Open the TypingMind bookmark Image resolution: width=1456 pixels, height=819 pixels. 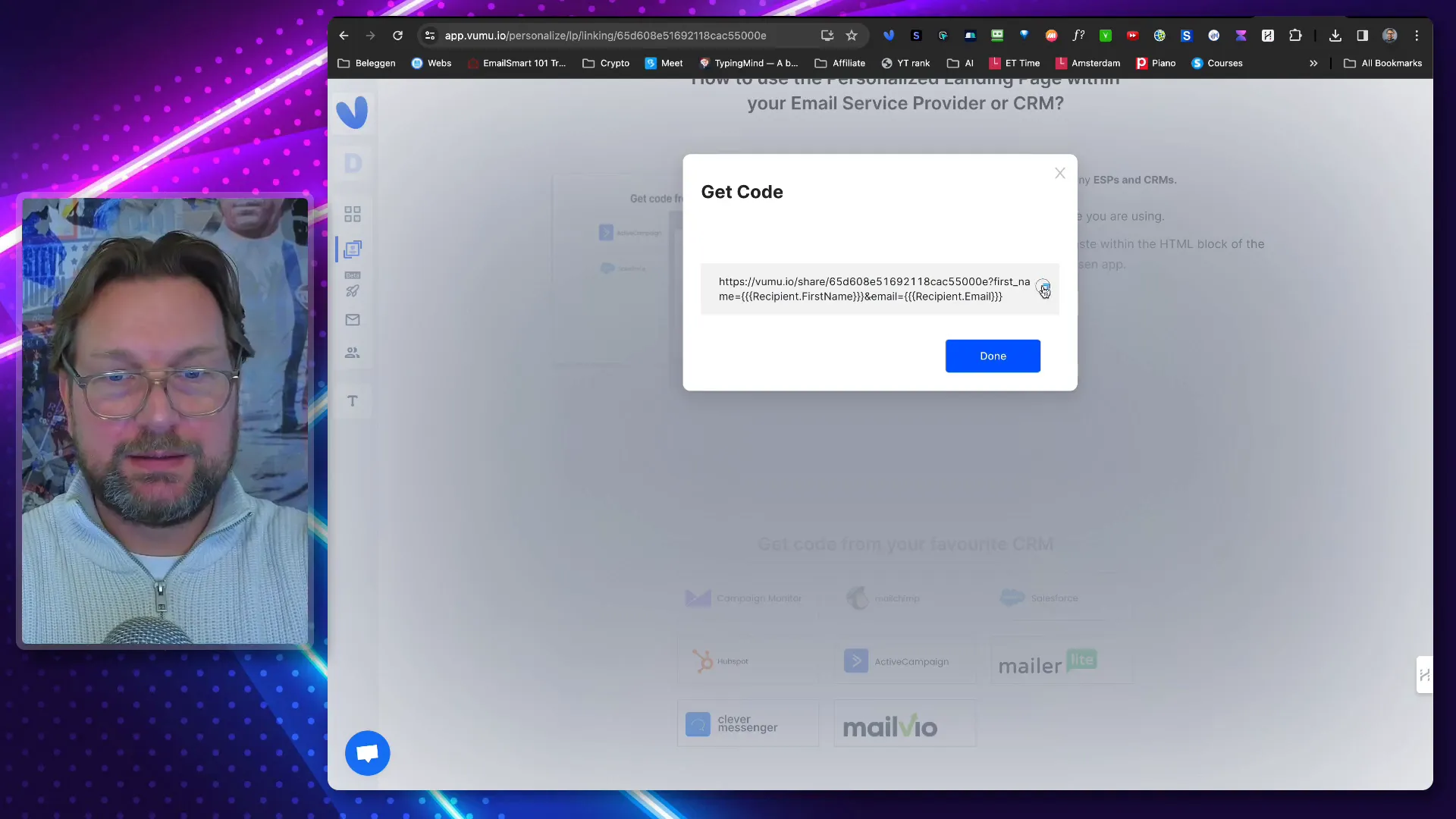(748, 63)
